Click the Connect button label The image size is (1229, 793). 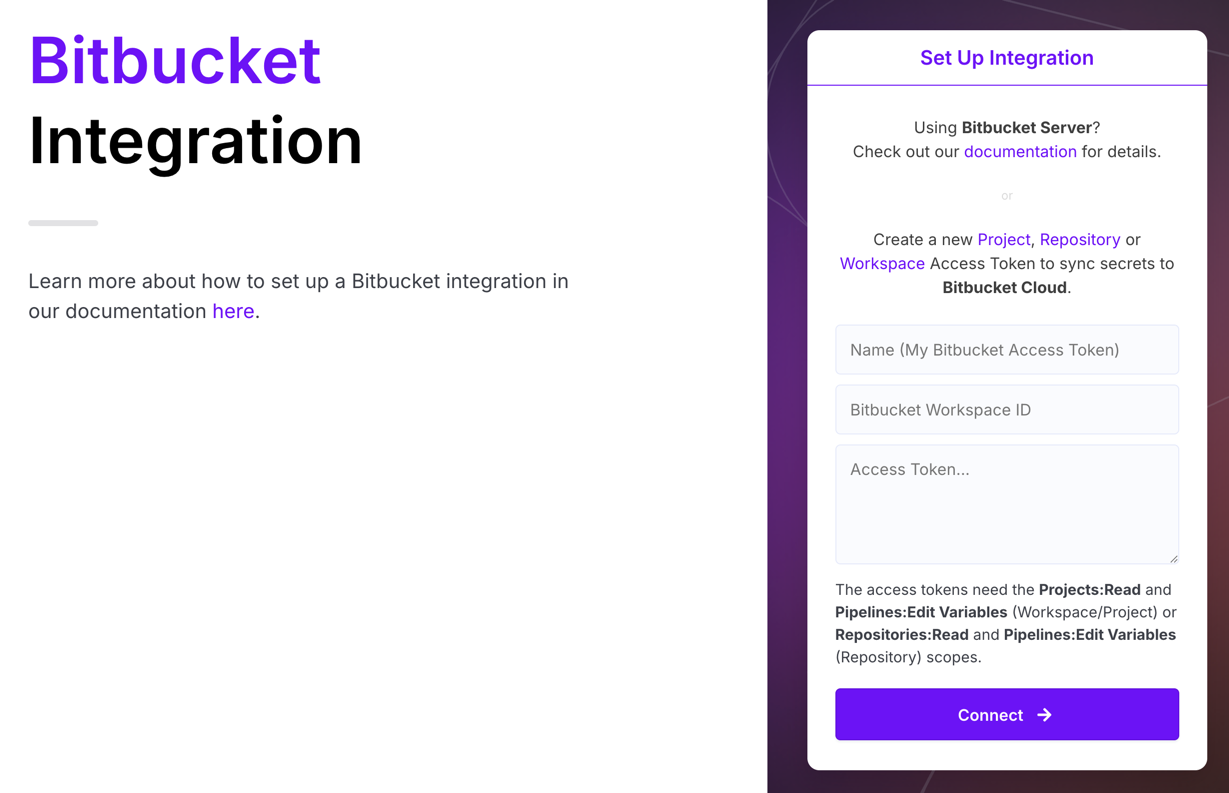[x=990, y=715]
